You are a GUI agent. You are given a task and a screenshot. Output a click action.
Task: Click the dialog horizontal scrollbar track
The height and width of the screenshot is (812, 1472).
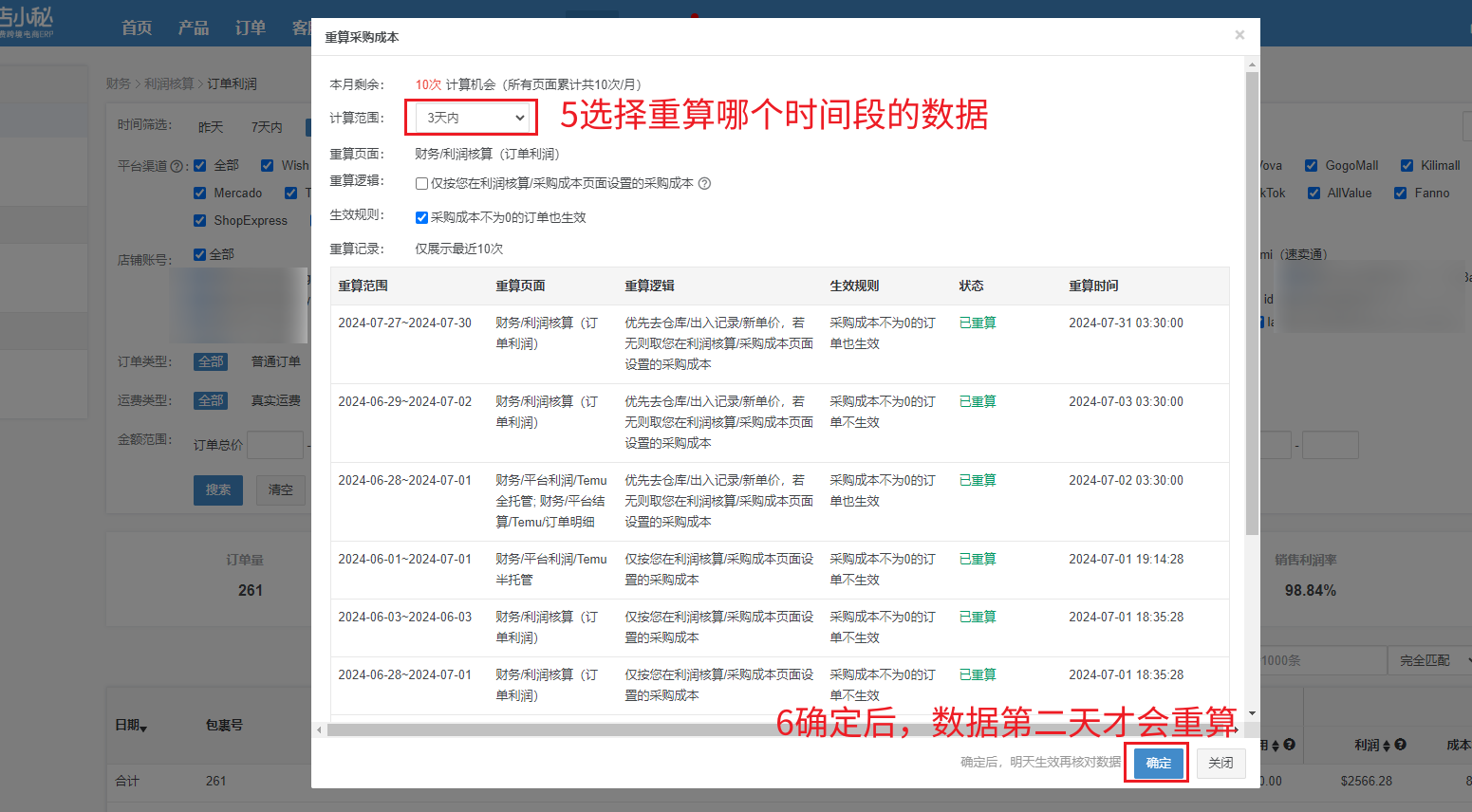(778, 729)
